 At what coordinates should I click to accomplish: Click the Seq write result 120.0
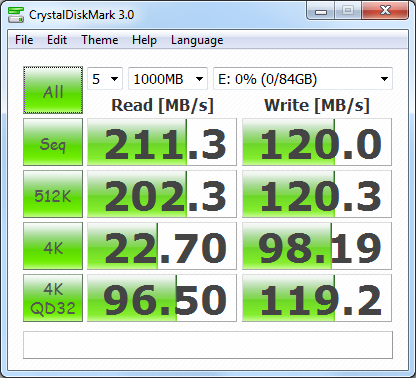click(317, 142)
